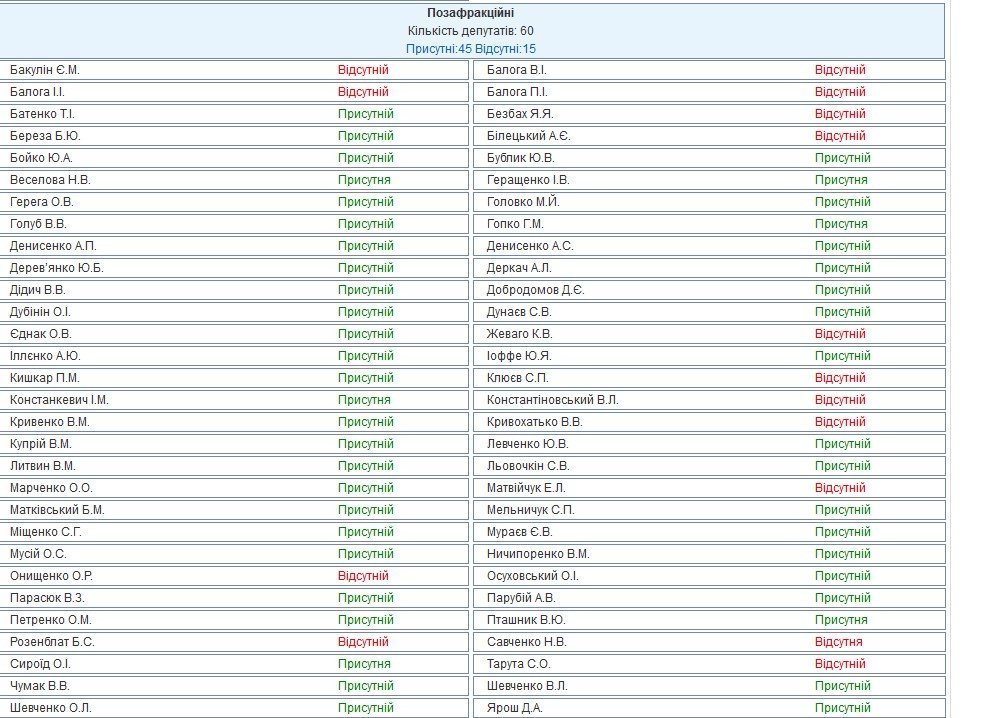
Task: Click on Константіновський В.Л. entry
Action: point(553,400)
